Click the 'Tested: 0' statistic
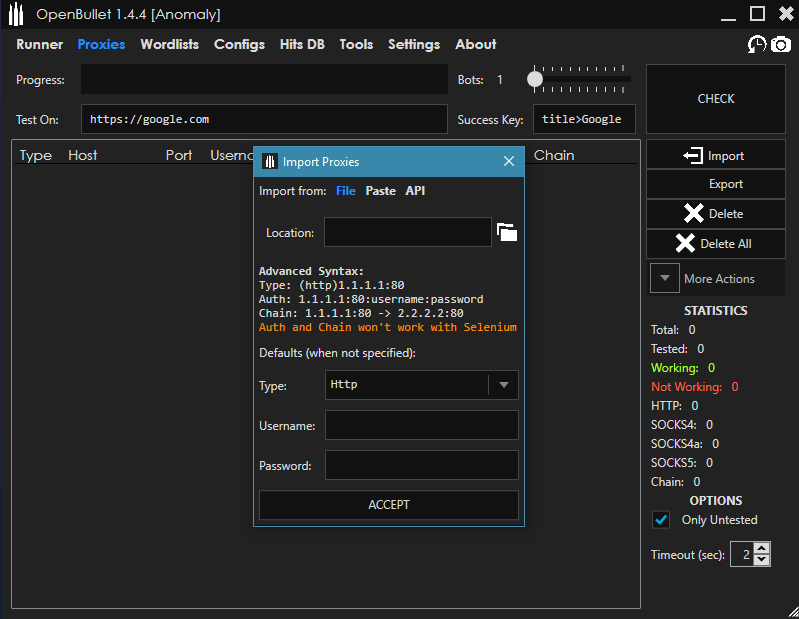Viewport: 799px width, 619px height. 677,349
